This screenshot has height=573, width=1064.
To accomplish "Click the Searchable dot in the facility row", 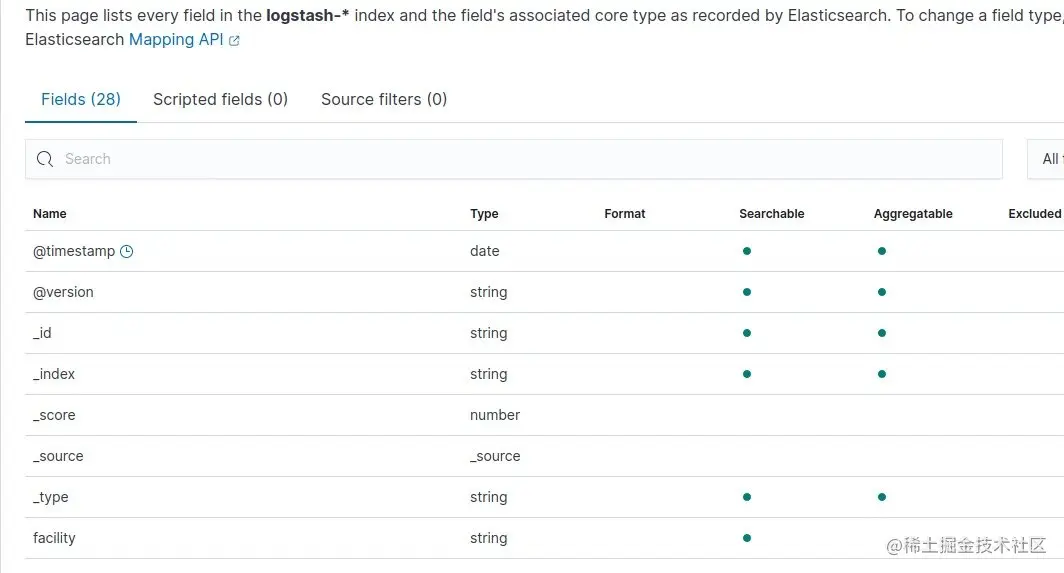I will point(747,538).
